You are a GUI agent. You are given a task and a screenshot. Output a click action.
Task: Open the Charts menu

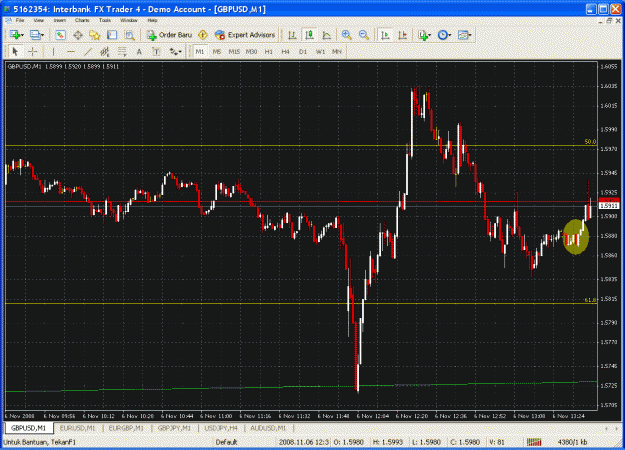(82, 20)
